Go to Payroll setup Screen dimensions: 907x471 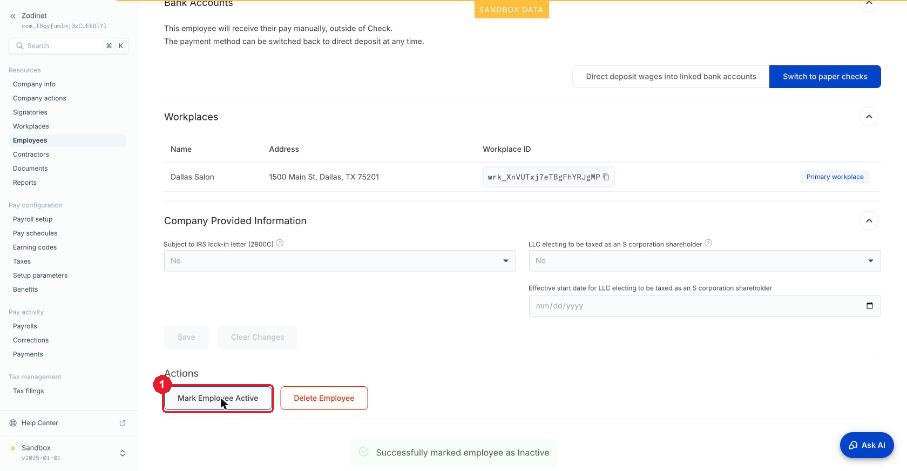click(x=32, y=219)
